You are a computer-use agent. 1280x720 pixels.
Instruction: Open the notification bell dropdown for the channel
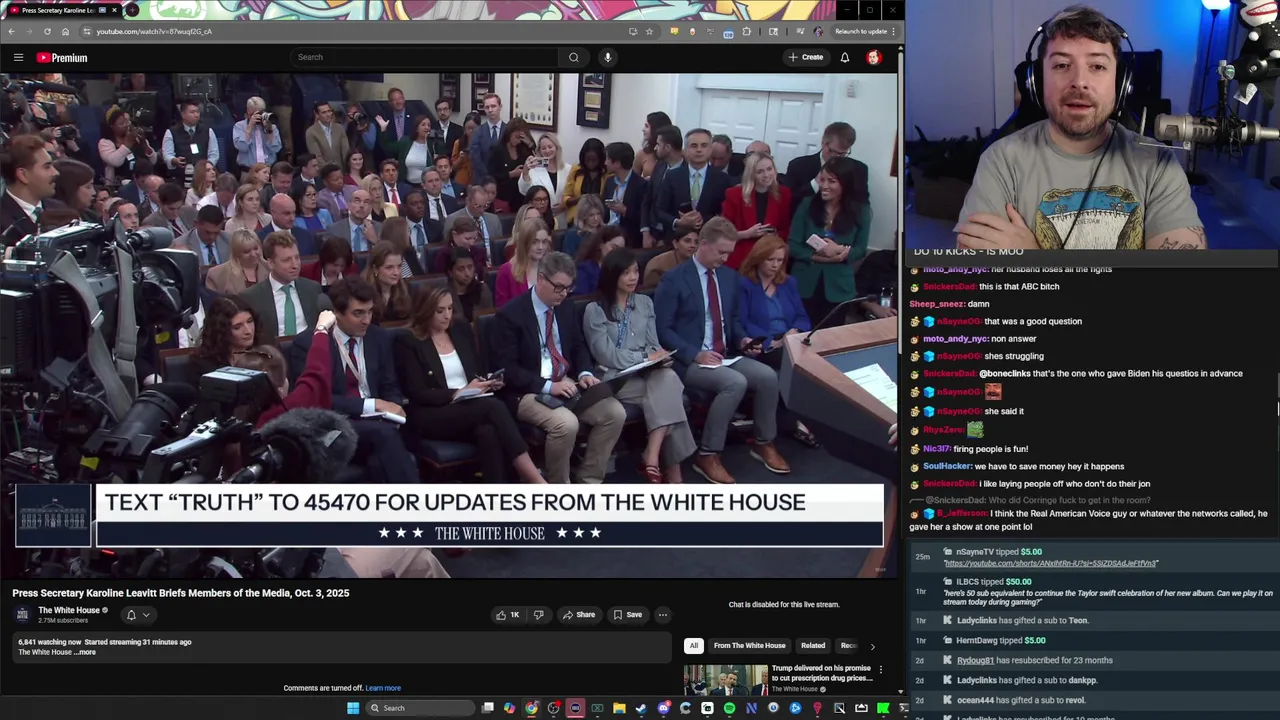click(137, 615)
